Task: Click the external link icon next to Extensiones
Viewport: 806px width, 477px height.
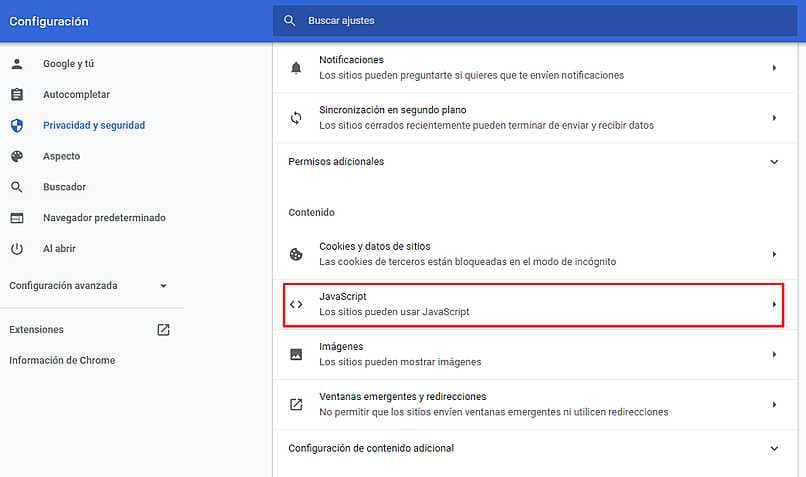Action: (163, 329)
